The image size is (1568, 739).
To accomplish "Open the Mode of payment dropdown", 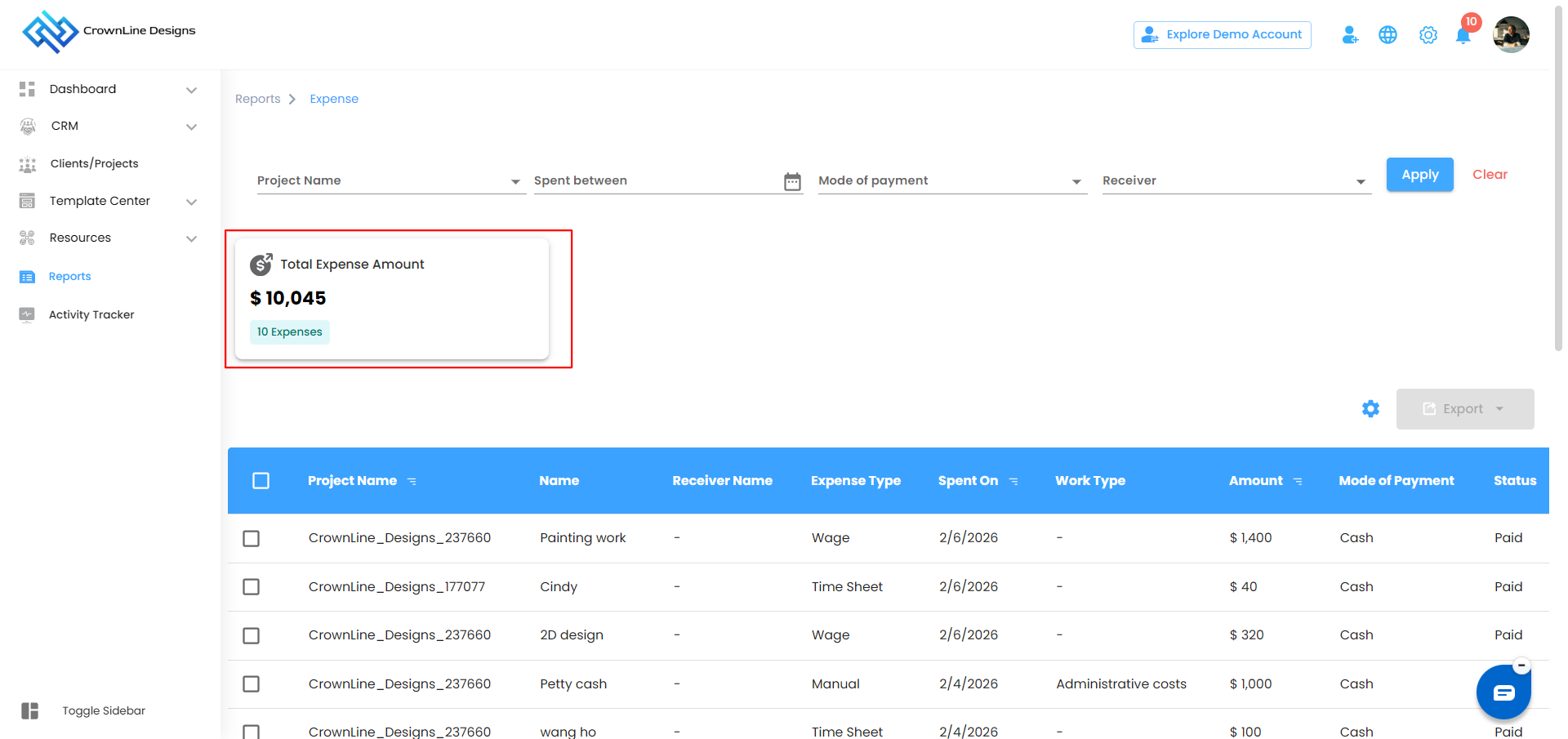I will [x=952, y=180].
